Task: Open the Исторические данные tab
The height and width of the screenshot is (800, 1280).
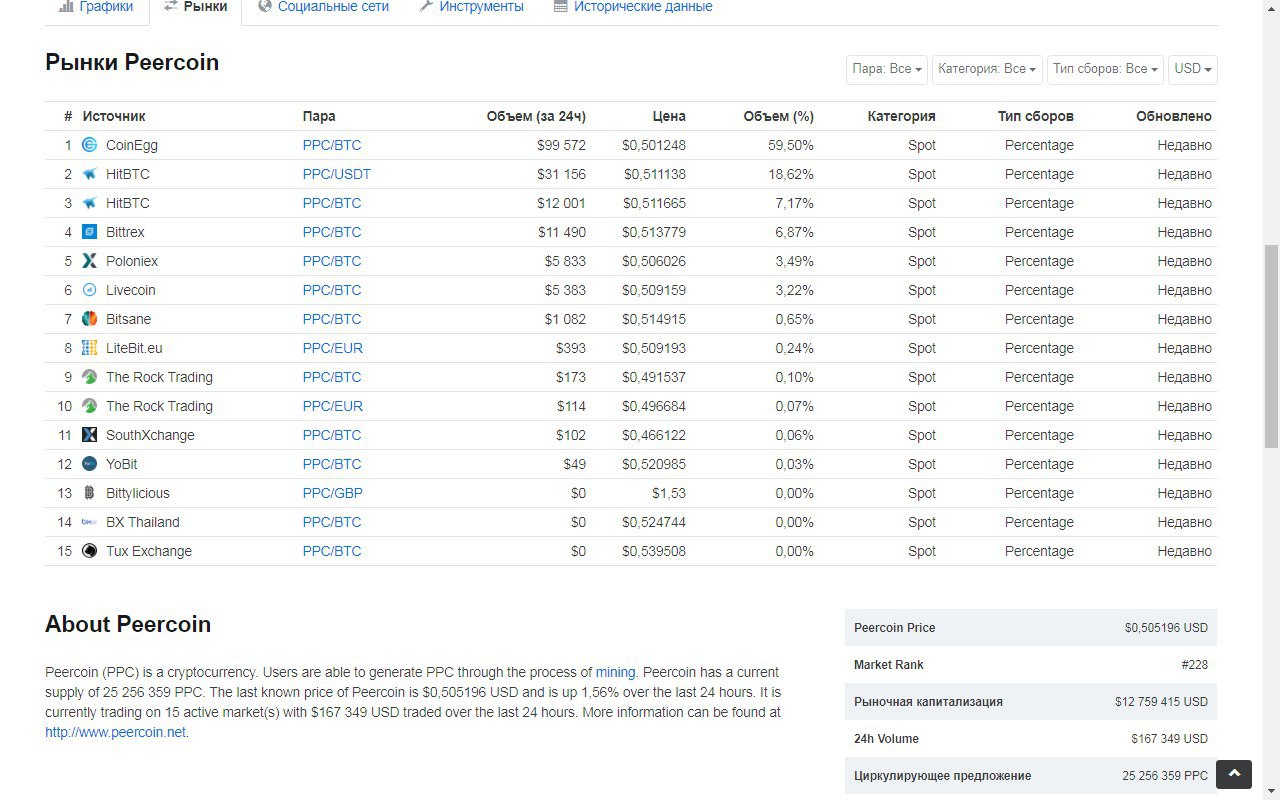Action: [633, 7]
